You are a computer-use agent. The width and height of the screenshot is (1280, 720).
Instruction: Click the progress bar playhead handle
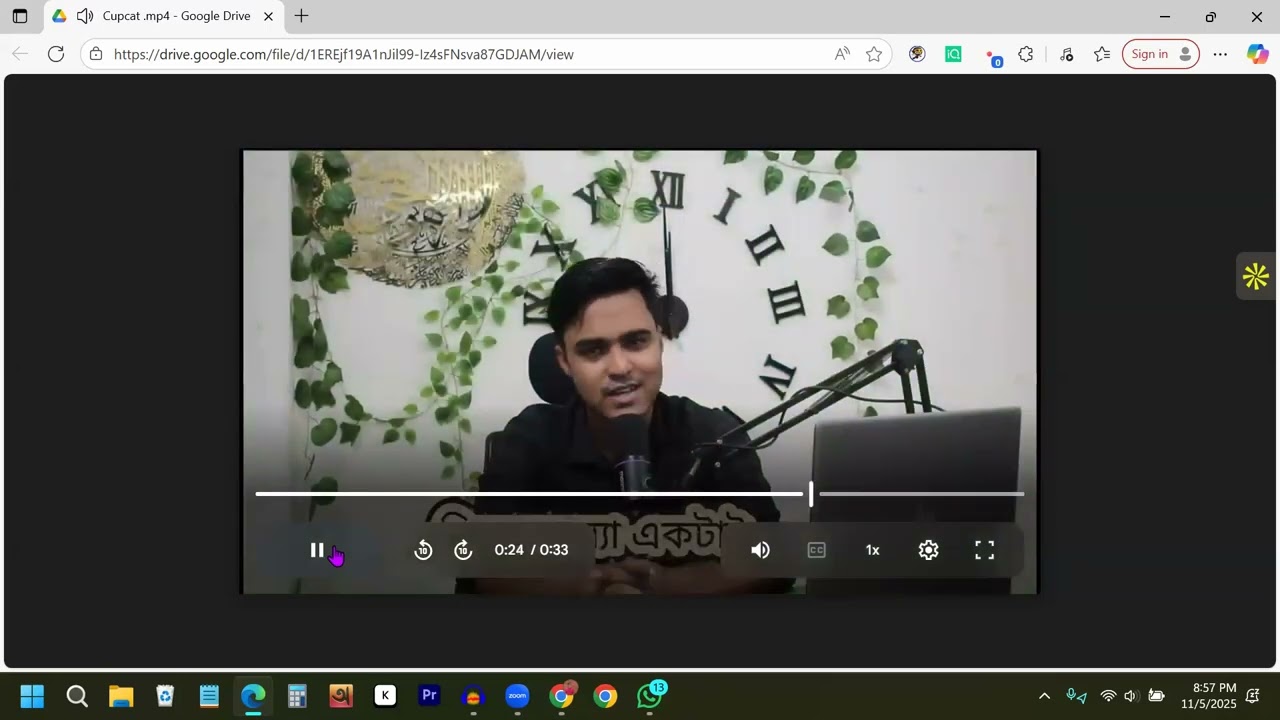tap(811, 493)
